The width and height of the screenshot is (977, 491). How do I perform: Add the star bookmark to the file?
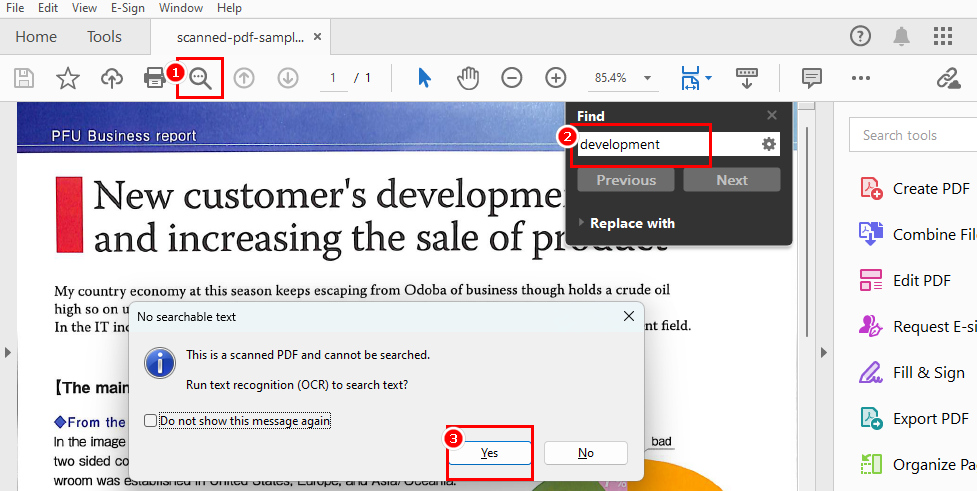[x=67, y=79]
